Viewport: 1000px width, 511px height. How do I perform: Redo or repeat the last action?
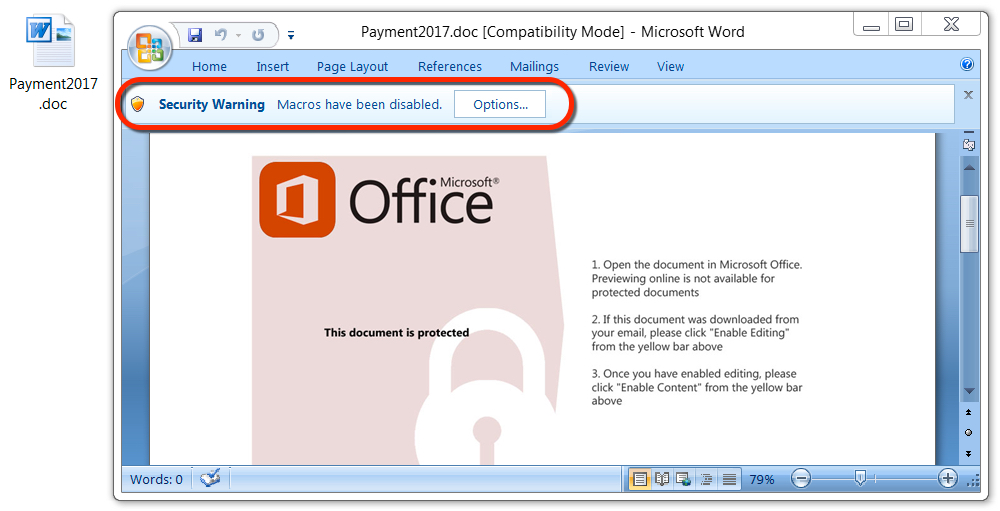coord(258,34)
